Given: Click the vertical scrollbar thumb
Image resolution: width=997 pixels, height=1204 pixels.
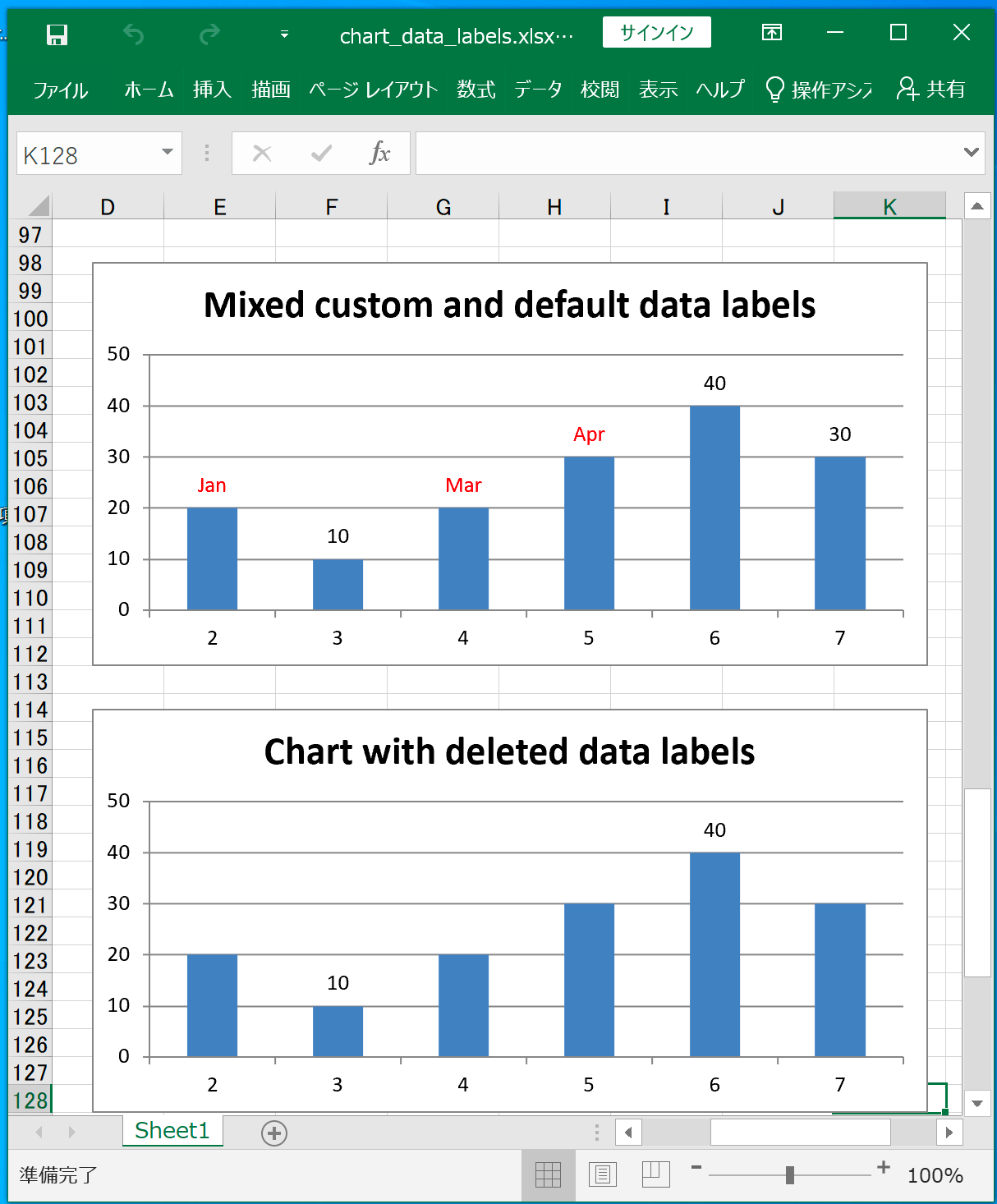Looking at the screenshot, I should tap(976, 882).
